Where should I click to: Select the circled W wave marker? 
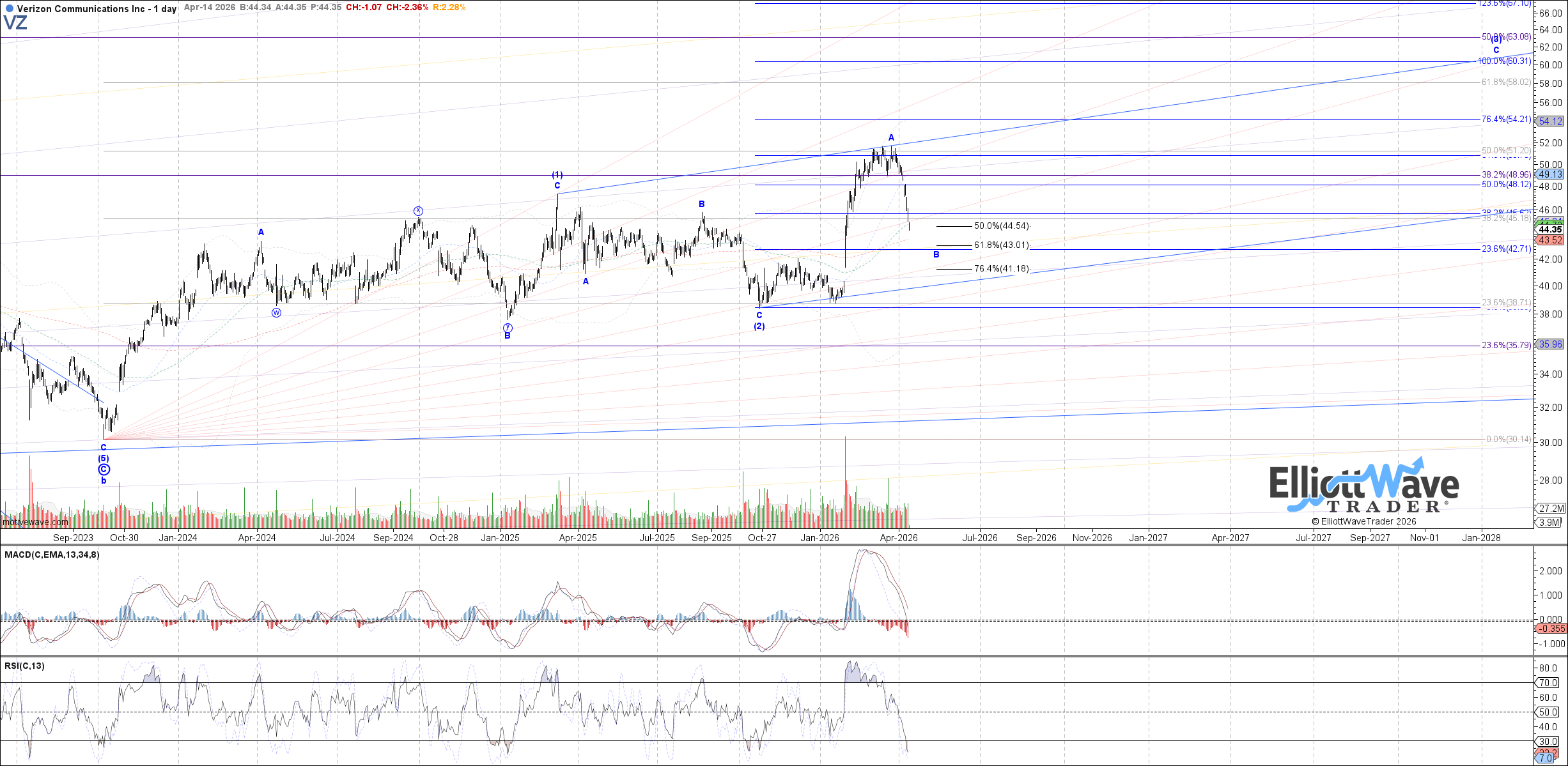(276, 312)
